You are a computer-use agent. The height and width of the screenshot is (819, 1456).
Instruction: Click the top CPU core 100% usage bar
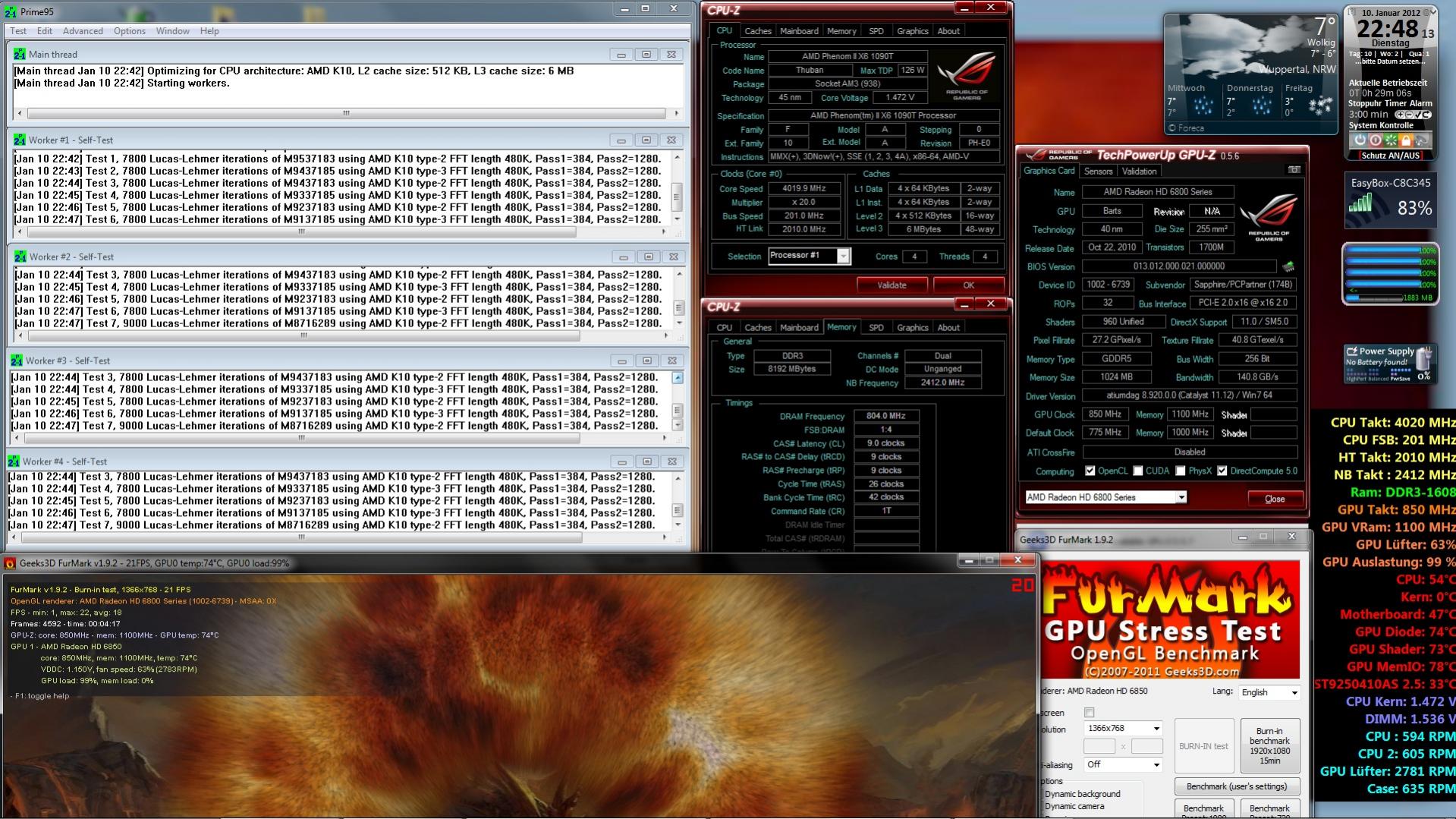coord(1382,250)
